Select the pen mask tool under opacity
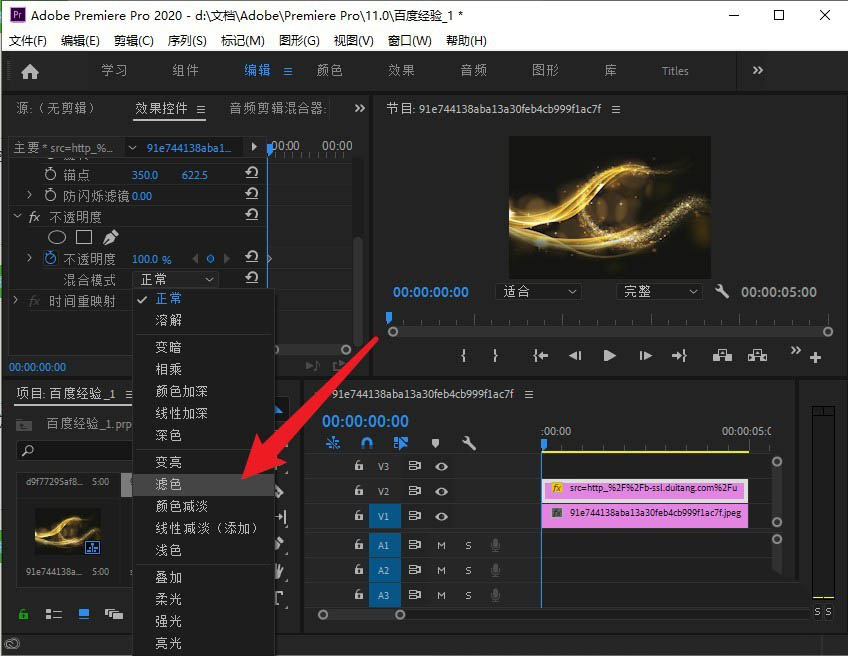 tap(109, 237)
